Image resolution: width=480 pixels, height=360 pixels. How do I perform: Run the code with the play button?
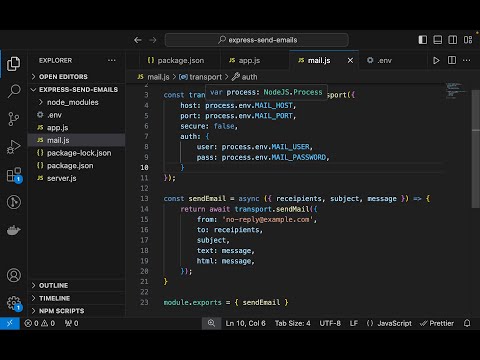tap(436, 60)
